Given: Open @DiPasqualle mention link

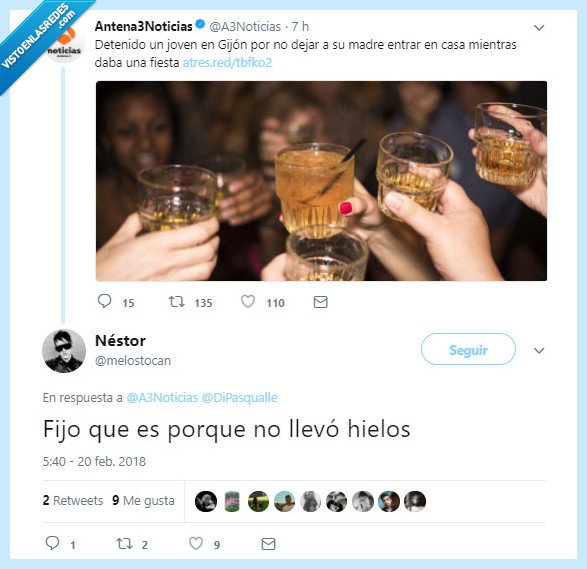Looking at the screenshot, I should (240, 398).
